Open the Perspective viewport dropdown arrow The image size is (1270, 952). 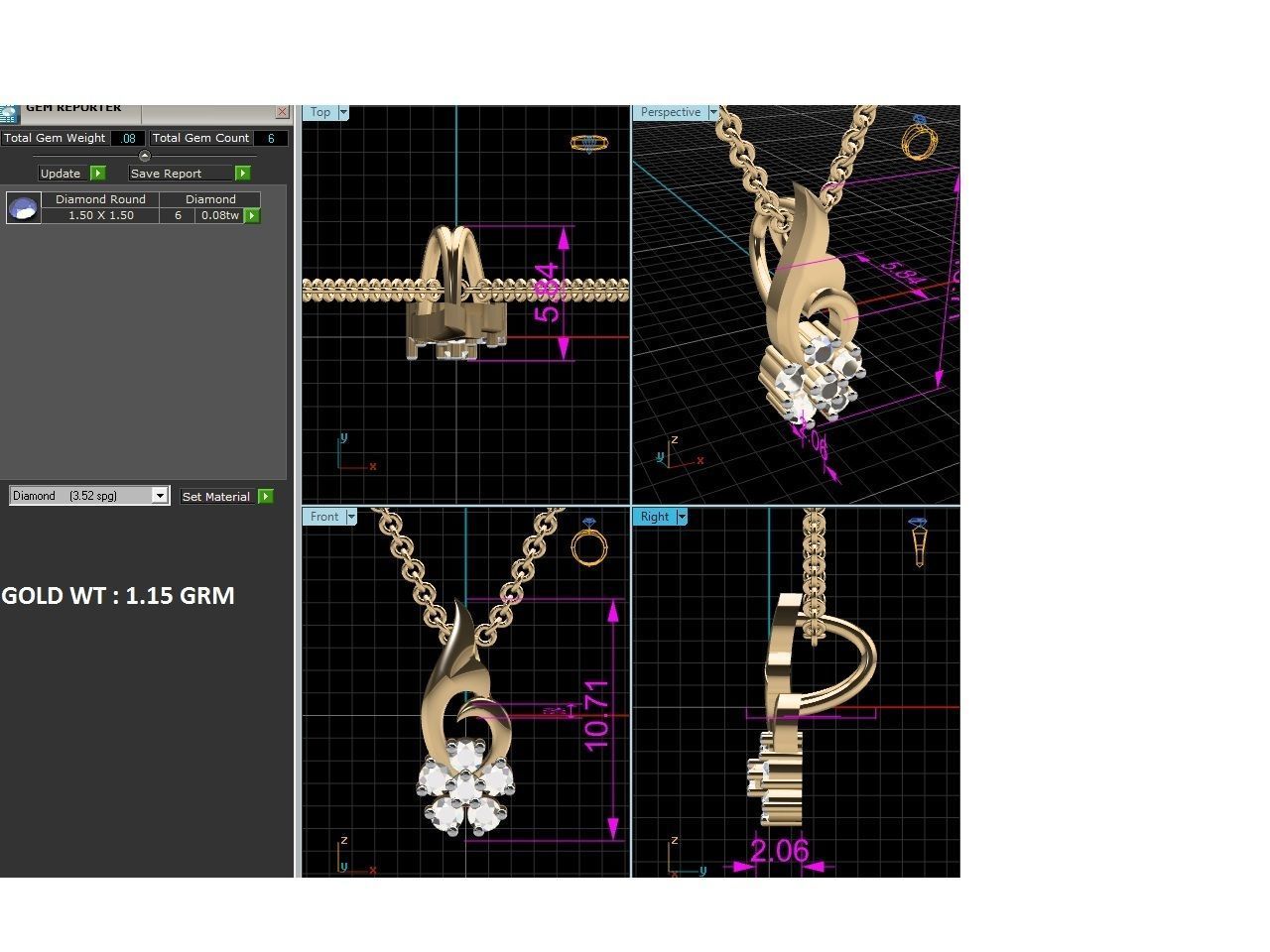pyautogui.click(x=712, y=113)
